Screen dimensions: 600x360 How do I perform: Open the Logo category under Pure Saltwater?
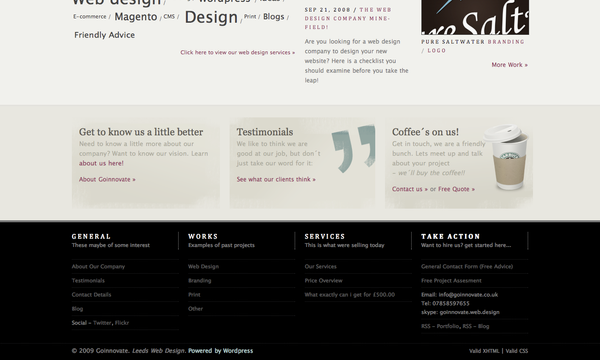(x=437, y=50)
